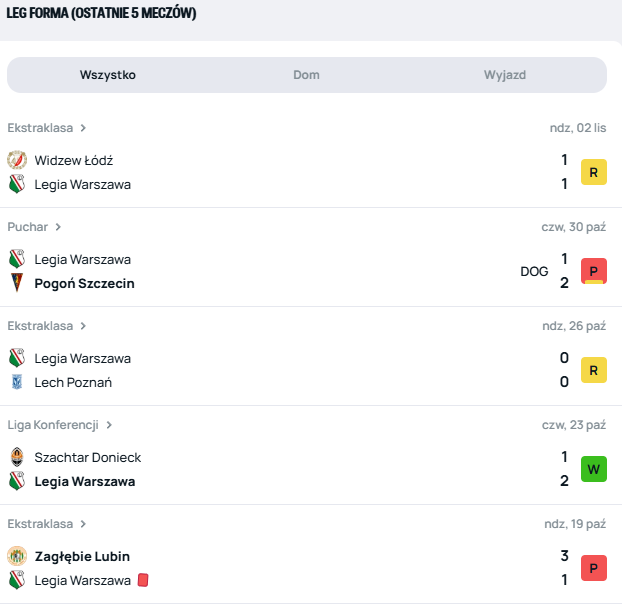Switch to the Wyjazd tab
Screen dimensions: 622x611
505,75
